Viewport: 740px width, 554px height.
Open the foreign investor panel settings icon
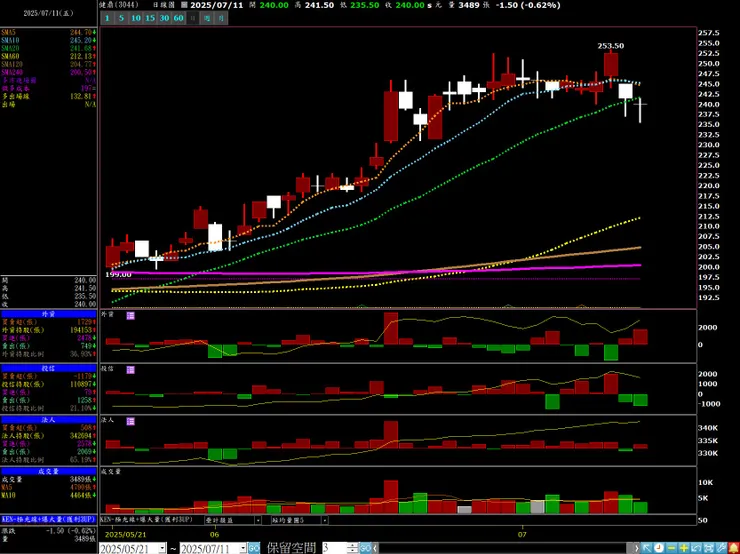point(130,315)
